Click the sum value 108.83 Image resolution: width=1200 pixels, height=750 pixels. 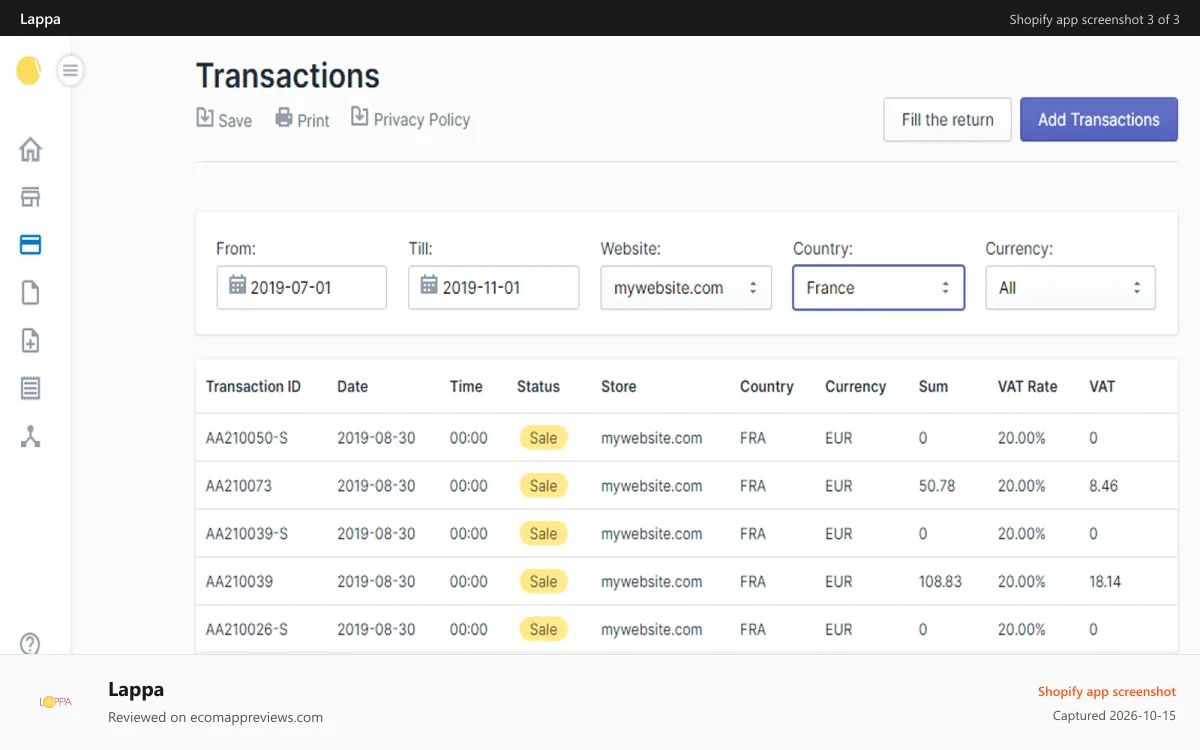point(940,582)
